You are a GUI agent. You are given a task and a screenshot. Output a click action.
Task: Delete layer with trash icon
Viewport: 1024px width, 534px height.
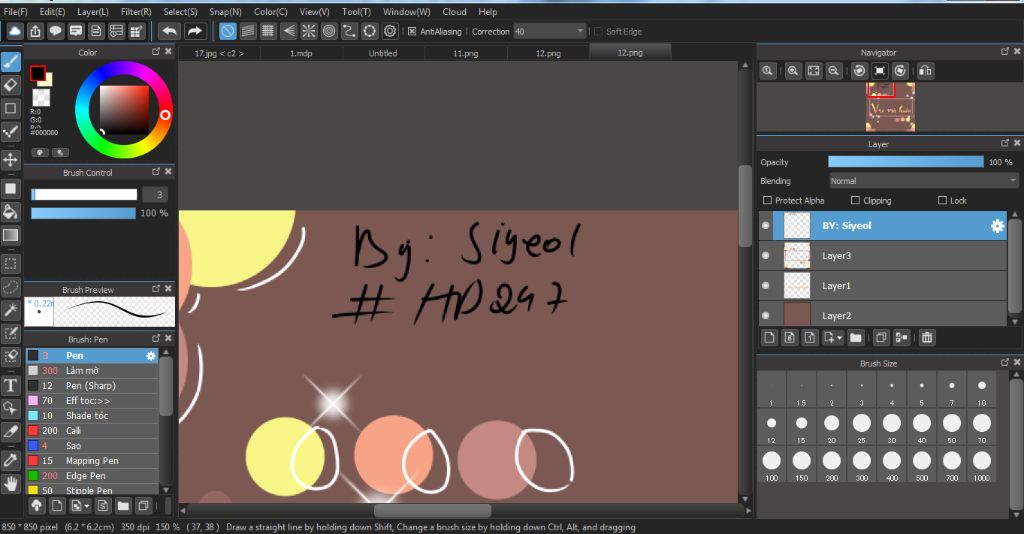[x=927, y=337]
